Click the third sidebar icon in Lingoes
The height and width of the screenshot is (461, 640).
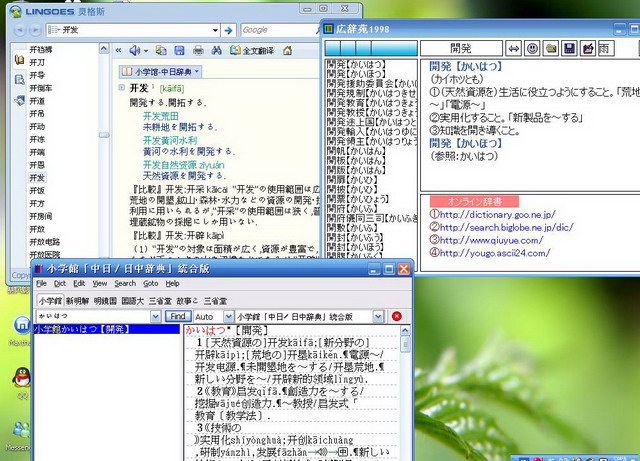[x=19, y=100]
